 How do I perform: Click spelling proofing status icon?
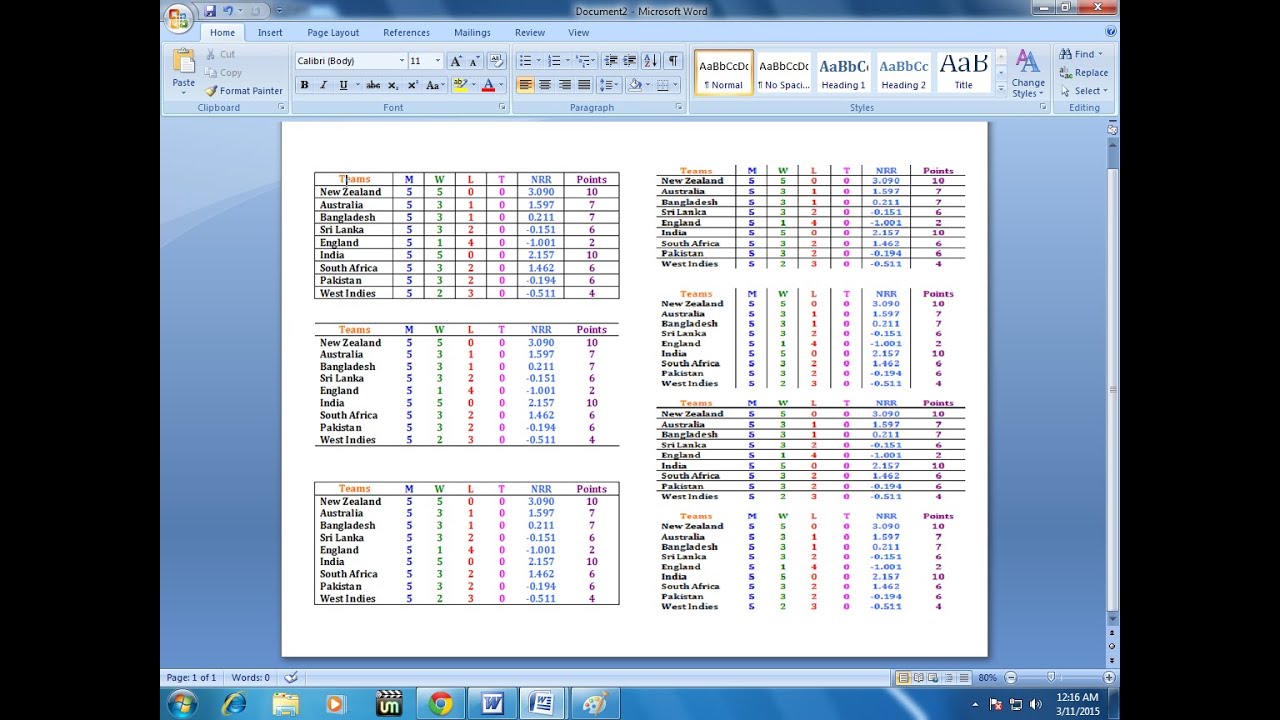coord(290,677)
